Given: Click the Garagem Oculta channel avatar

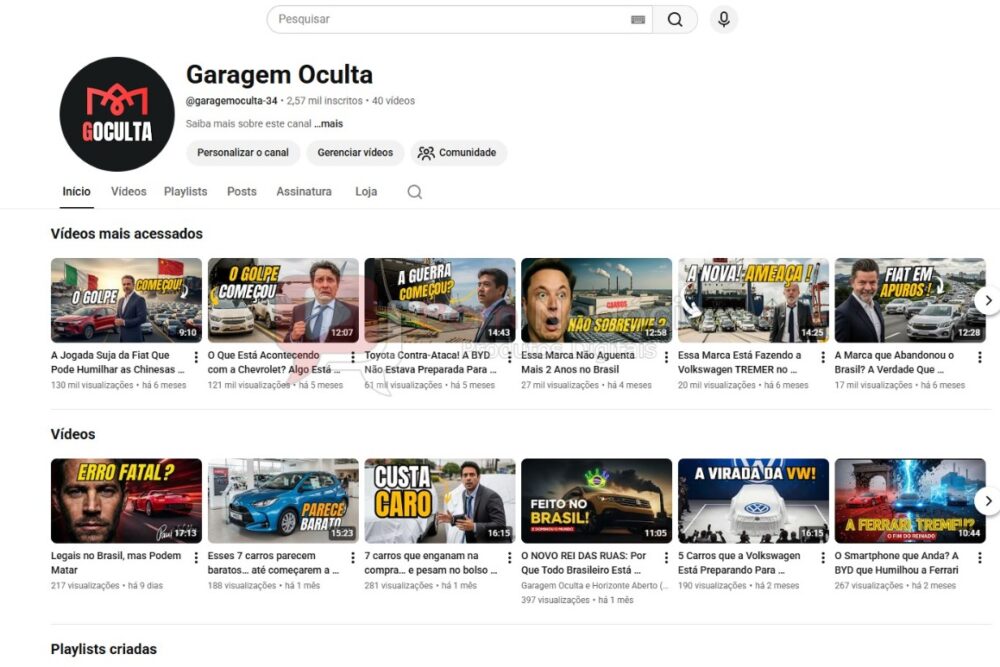Looking at the screenshot, I should 117,114.
